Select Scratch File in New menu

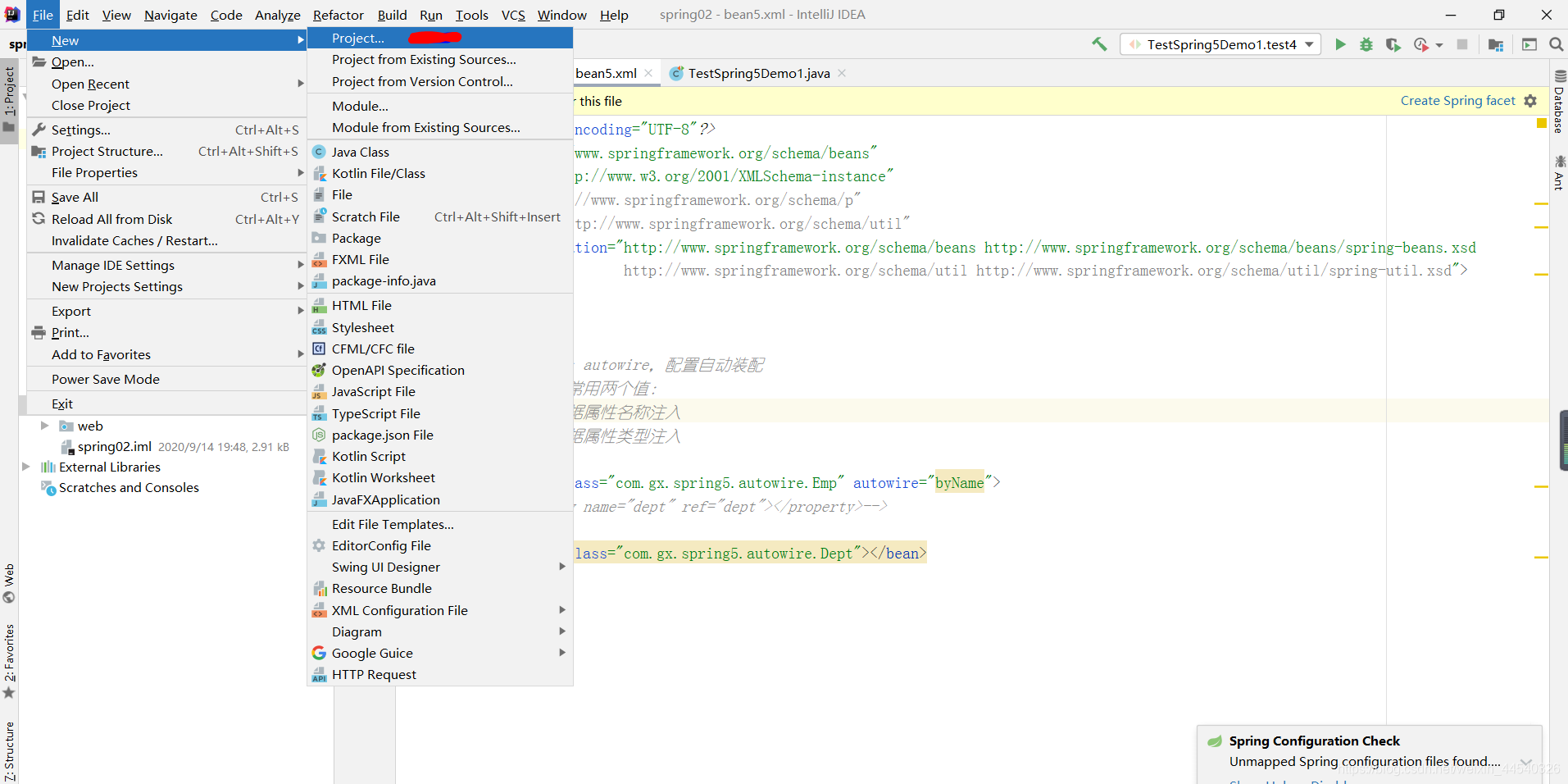[x=440, y=217]
